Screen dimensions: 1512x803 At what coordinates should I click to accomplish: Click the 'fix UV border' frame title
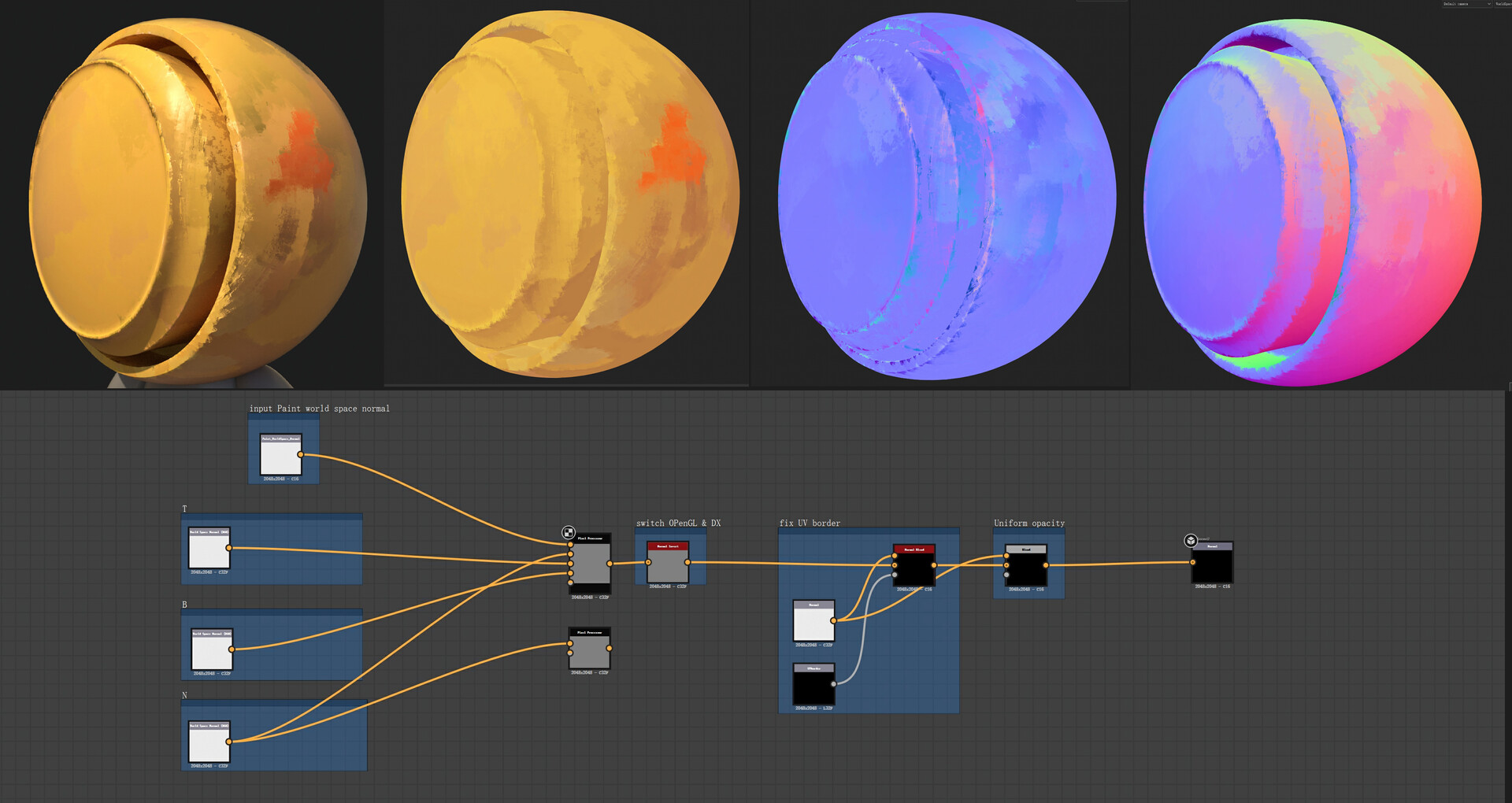[810, 523]
